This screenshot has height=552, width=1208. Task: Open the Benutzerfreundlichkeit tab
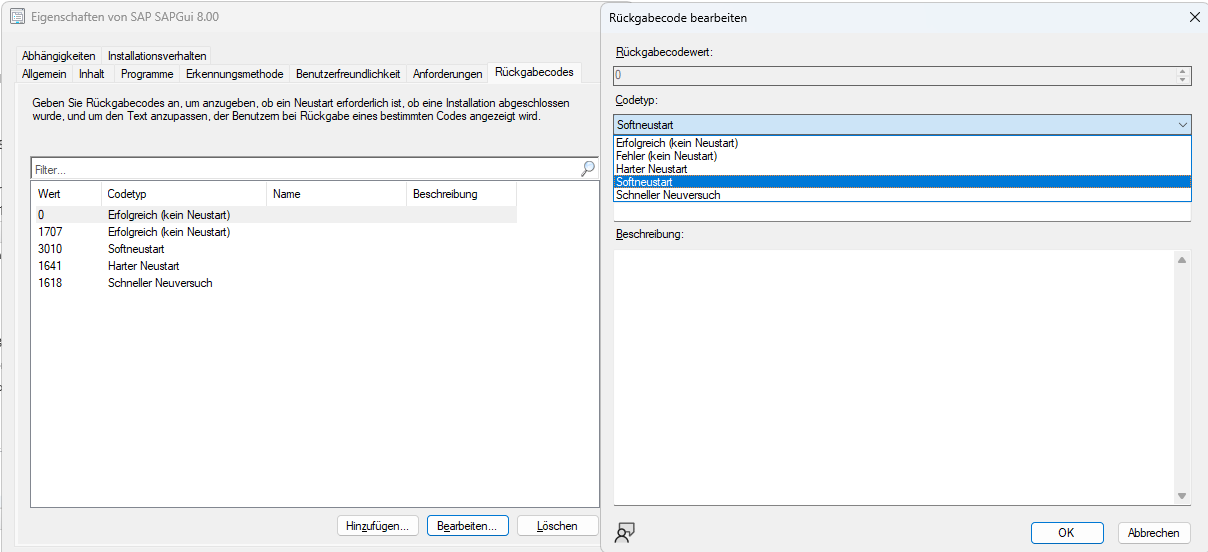(x=348, y=74)
